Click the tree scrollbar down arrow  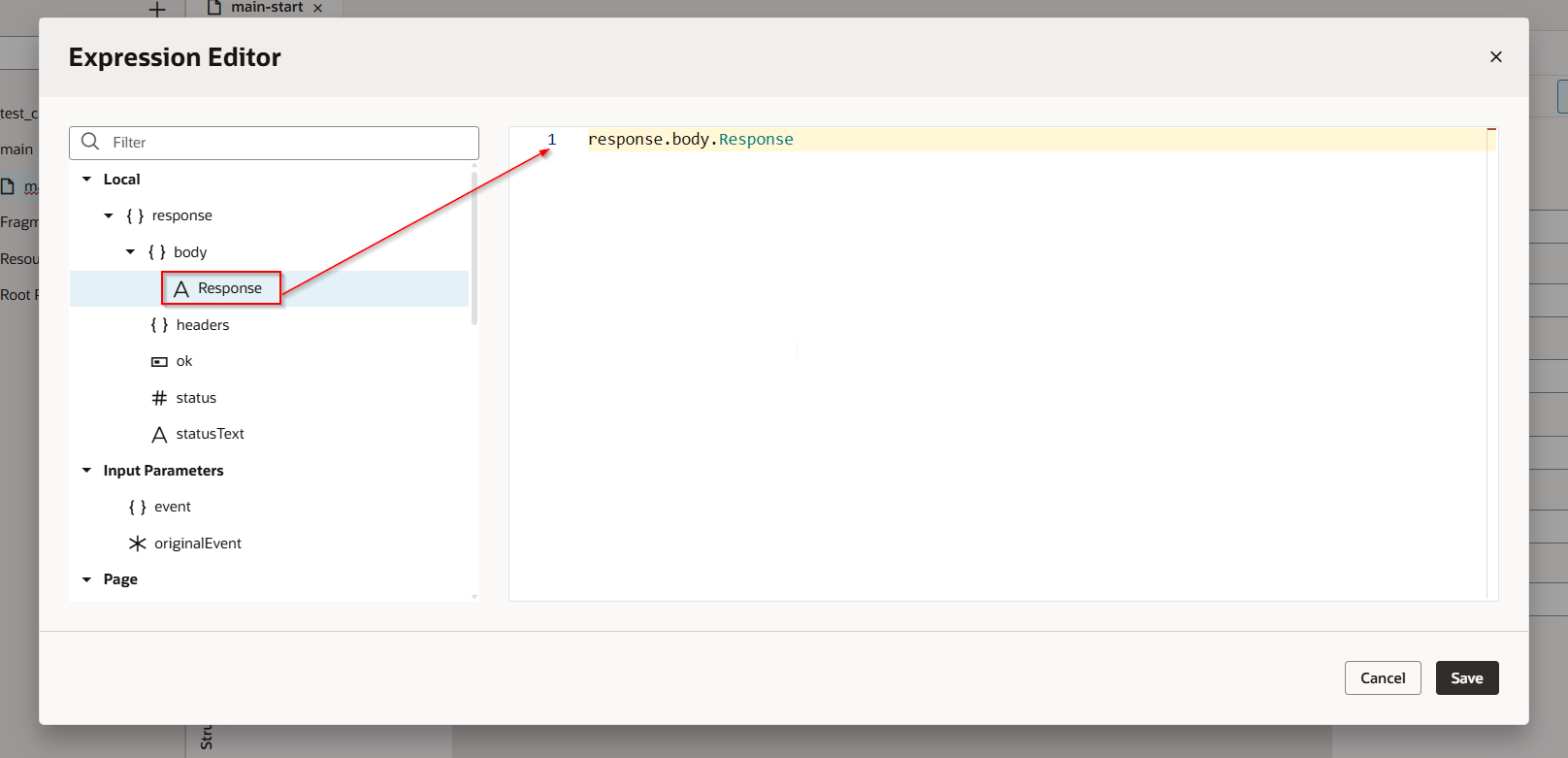tap(474, 597)
